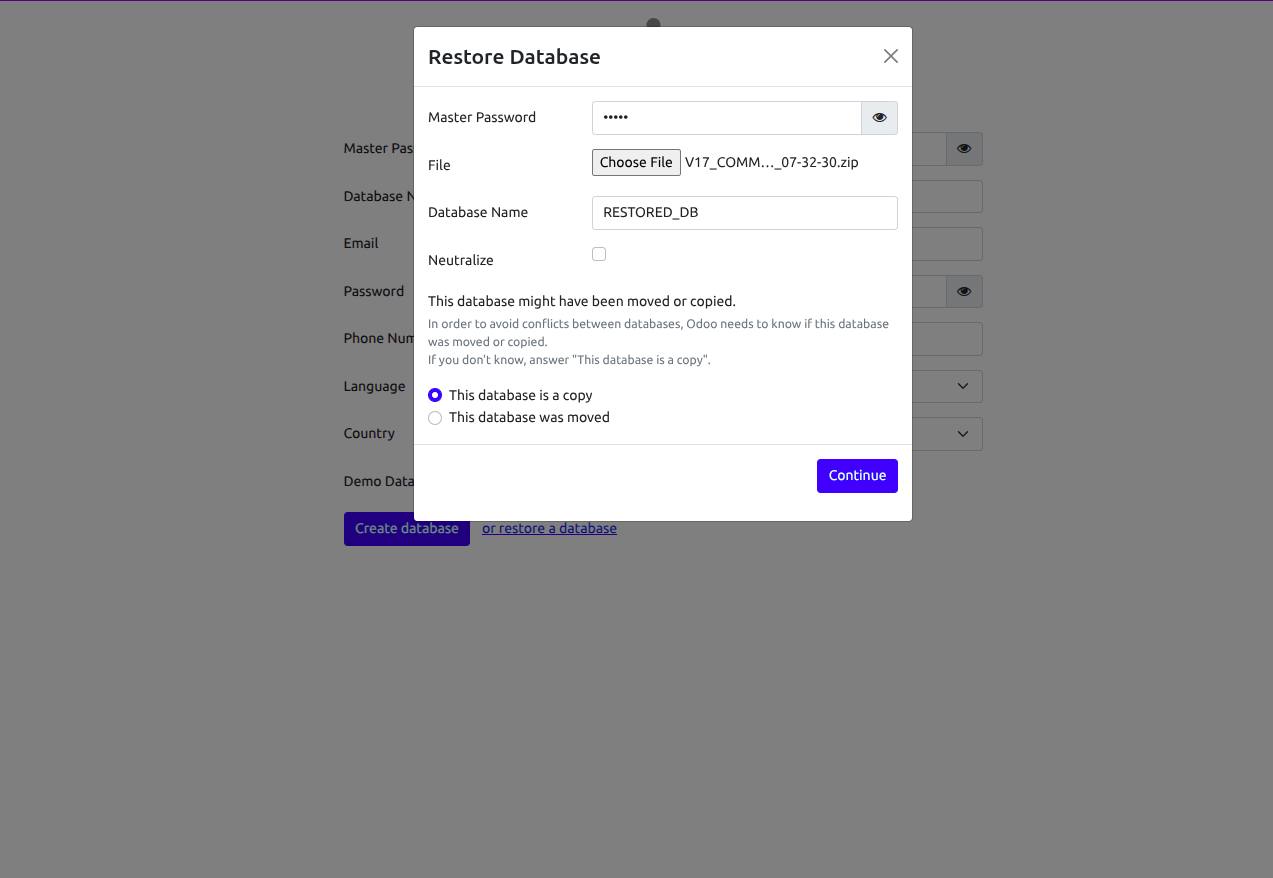Click the background form's Database Name input

pos(946,197)
